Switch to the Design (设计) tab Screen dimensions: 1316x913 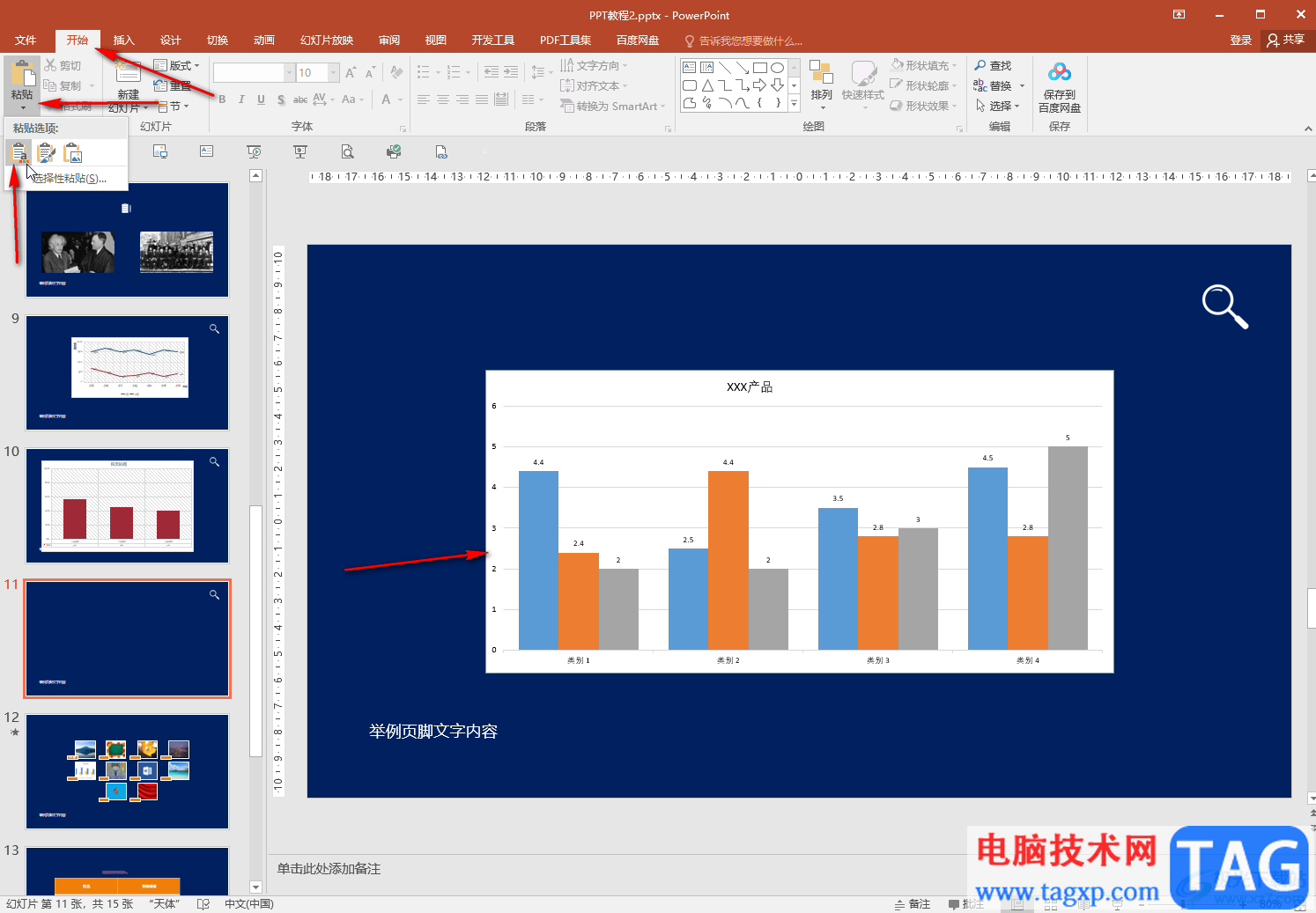[171, 40]
